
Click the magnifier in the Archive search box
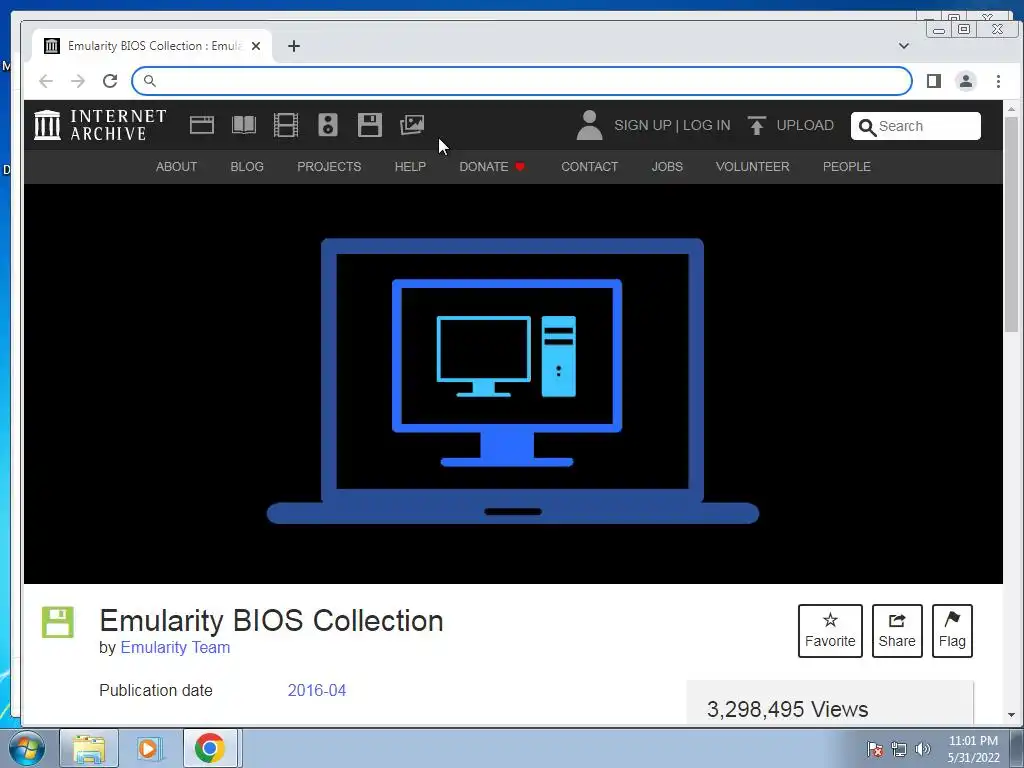[867, 127]
